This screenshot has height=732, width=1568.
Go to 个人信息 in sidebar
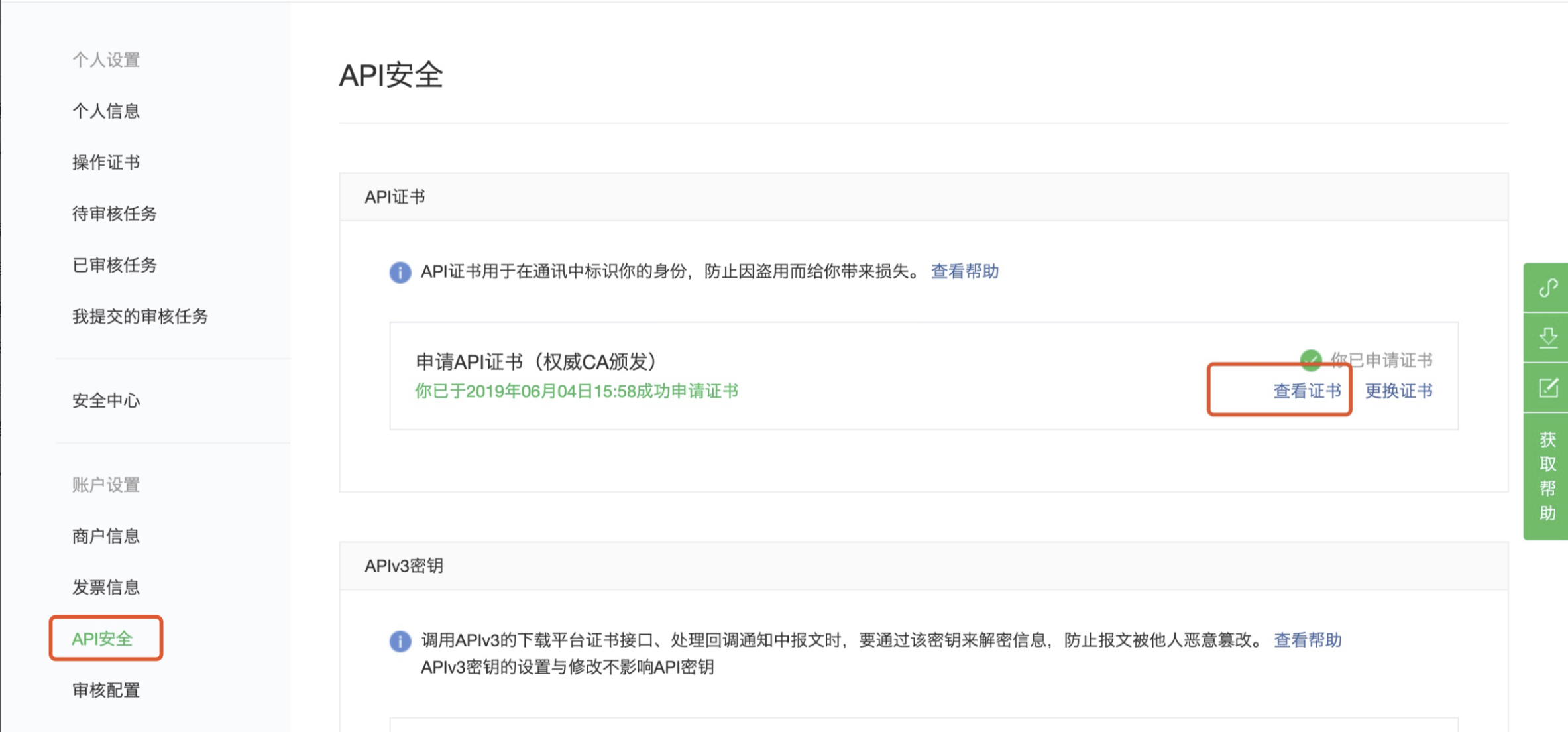point(106,111)
